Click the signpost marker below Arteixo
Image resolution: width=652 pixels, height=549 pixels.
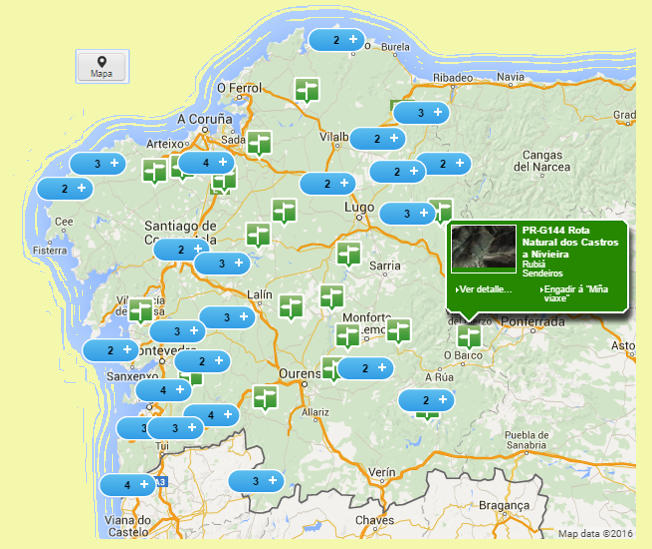pos(154,171)
